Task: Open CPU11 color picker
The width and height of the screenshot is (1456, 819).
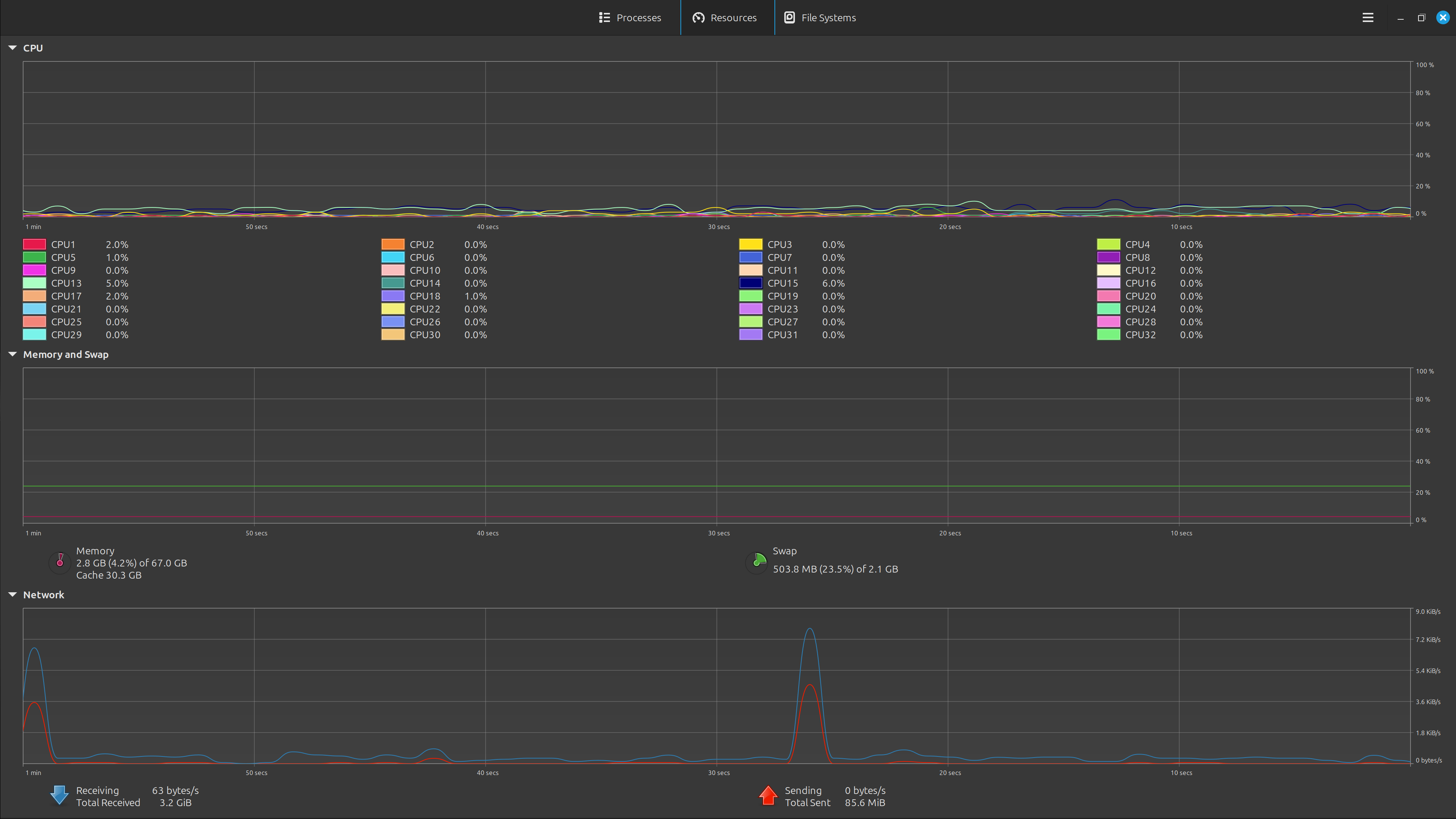Action: pyautogui.click(x=751, y=270)
